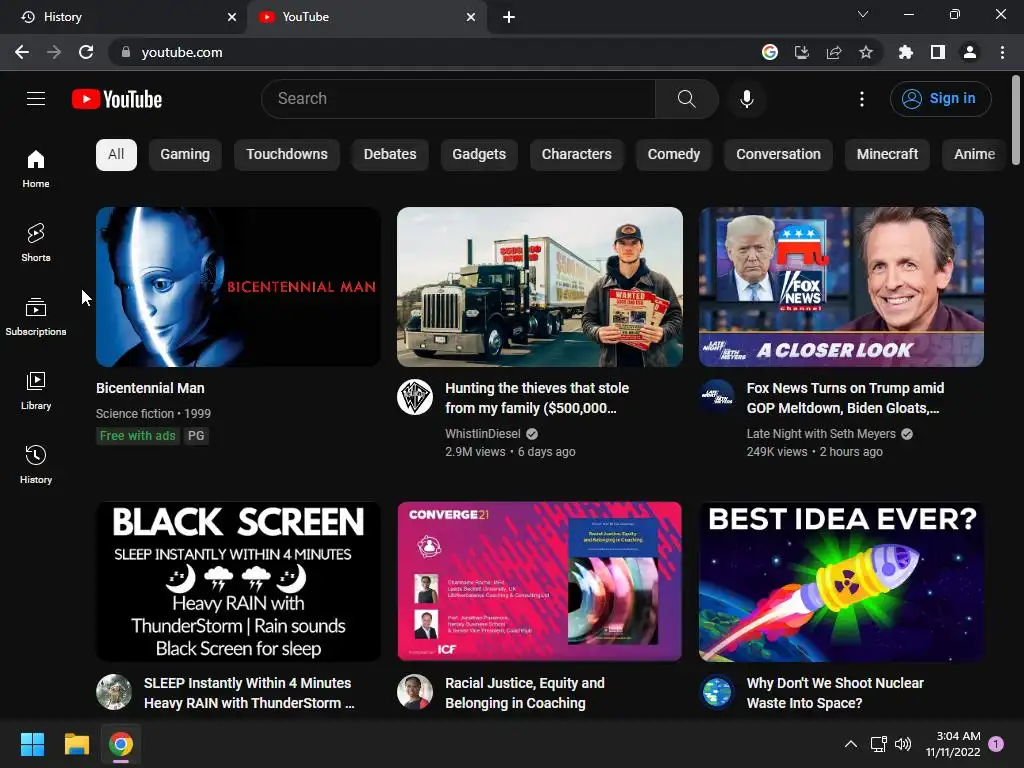Click Late Night with Seth Meyers channel name
The image size is (1024, 768).
[821, 434]
